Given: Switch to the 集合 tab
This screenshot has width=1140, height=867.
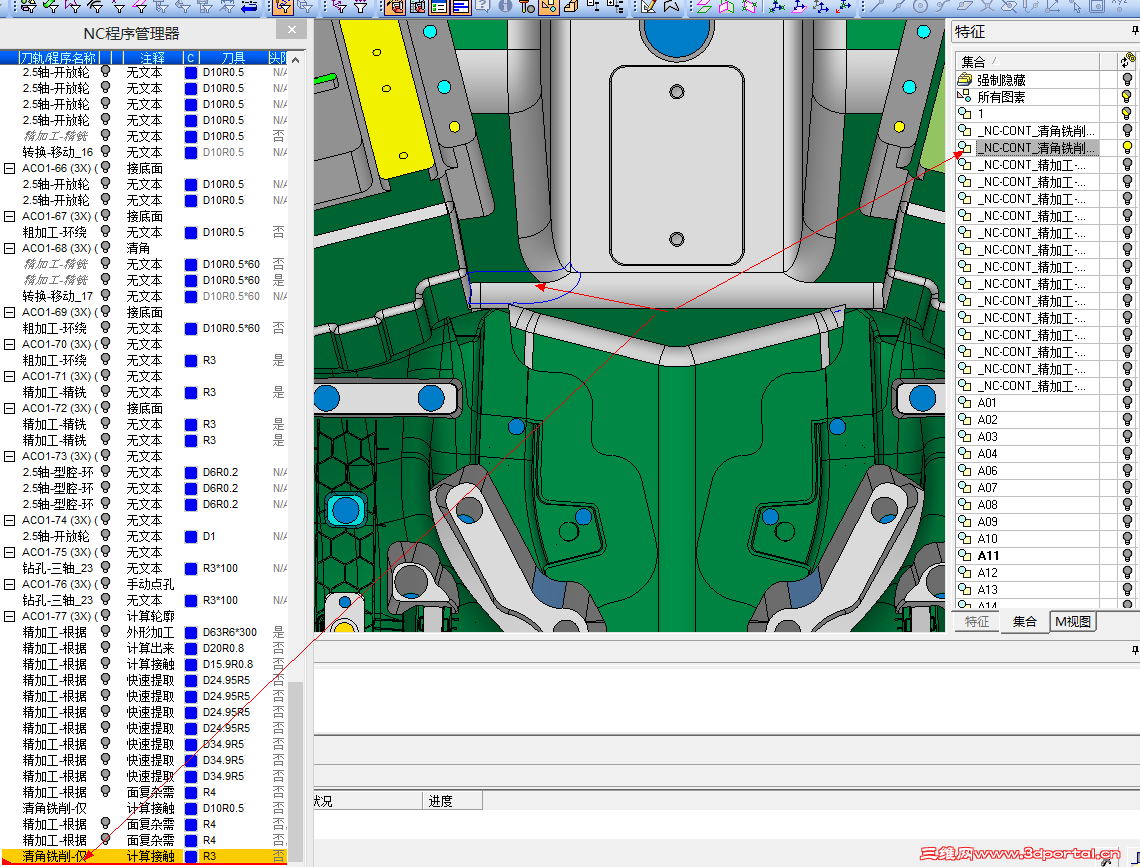Looking at the screenshot, I should (x=1024, y=621).
